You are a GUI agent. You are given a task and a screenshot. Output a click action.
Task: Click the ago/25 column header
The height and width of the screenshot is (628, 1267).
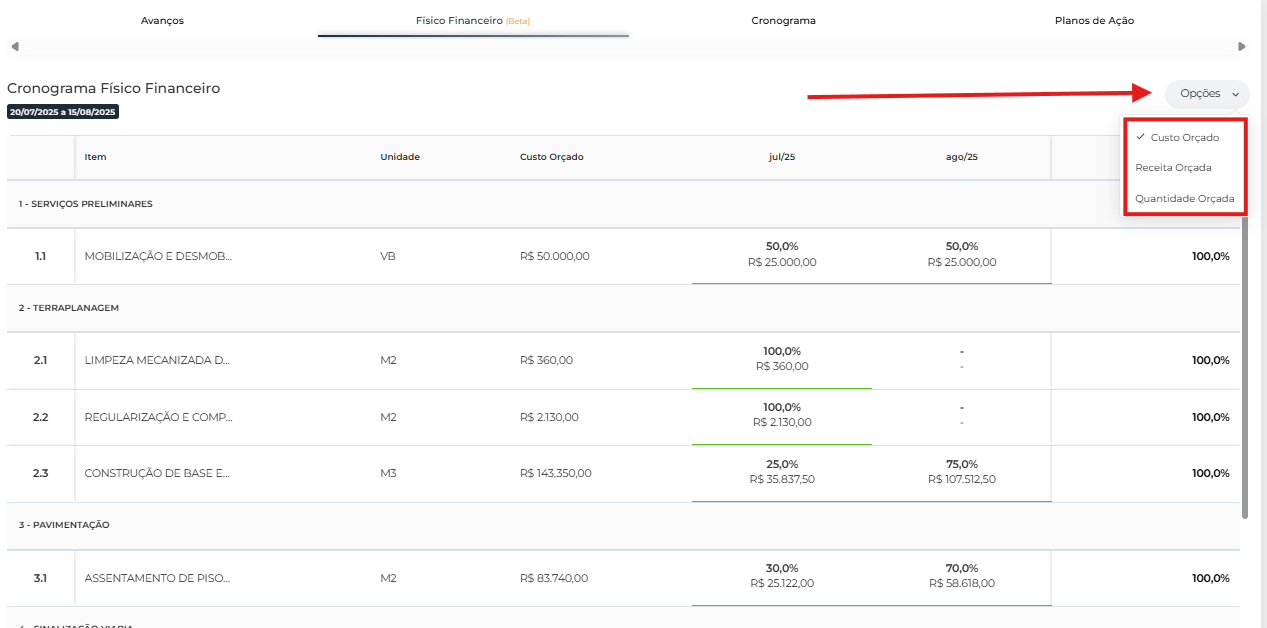point(961,157)
